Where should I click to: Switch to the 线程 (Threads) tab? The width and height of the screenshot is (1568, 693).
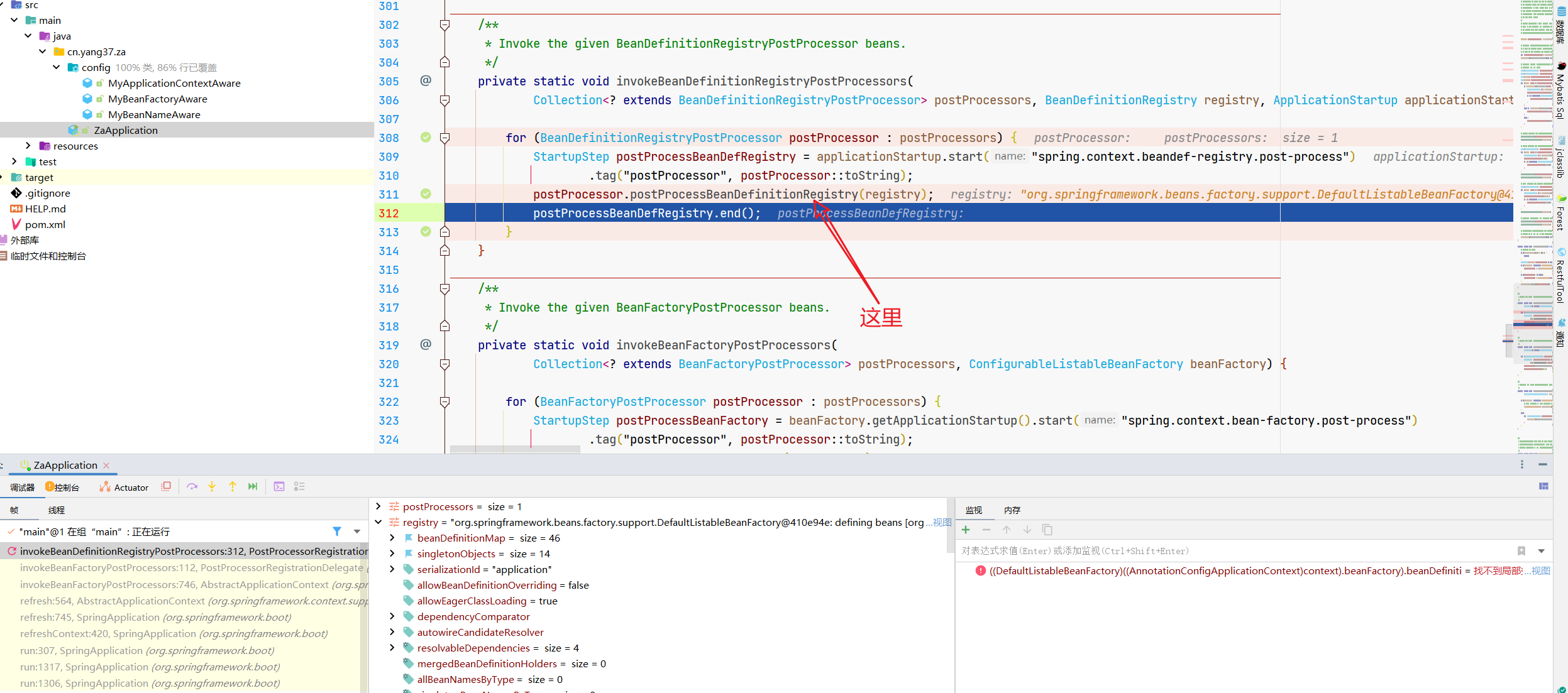(x=57, y=510)
